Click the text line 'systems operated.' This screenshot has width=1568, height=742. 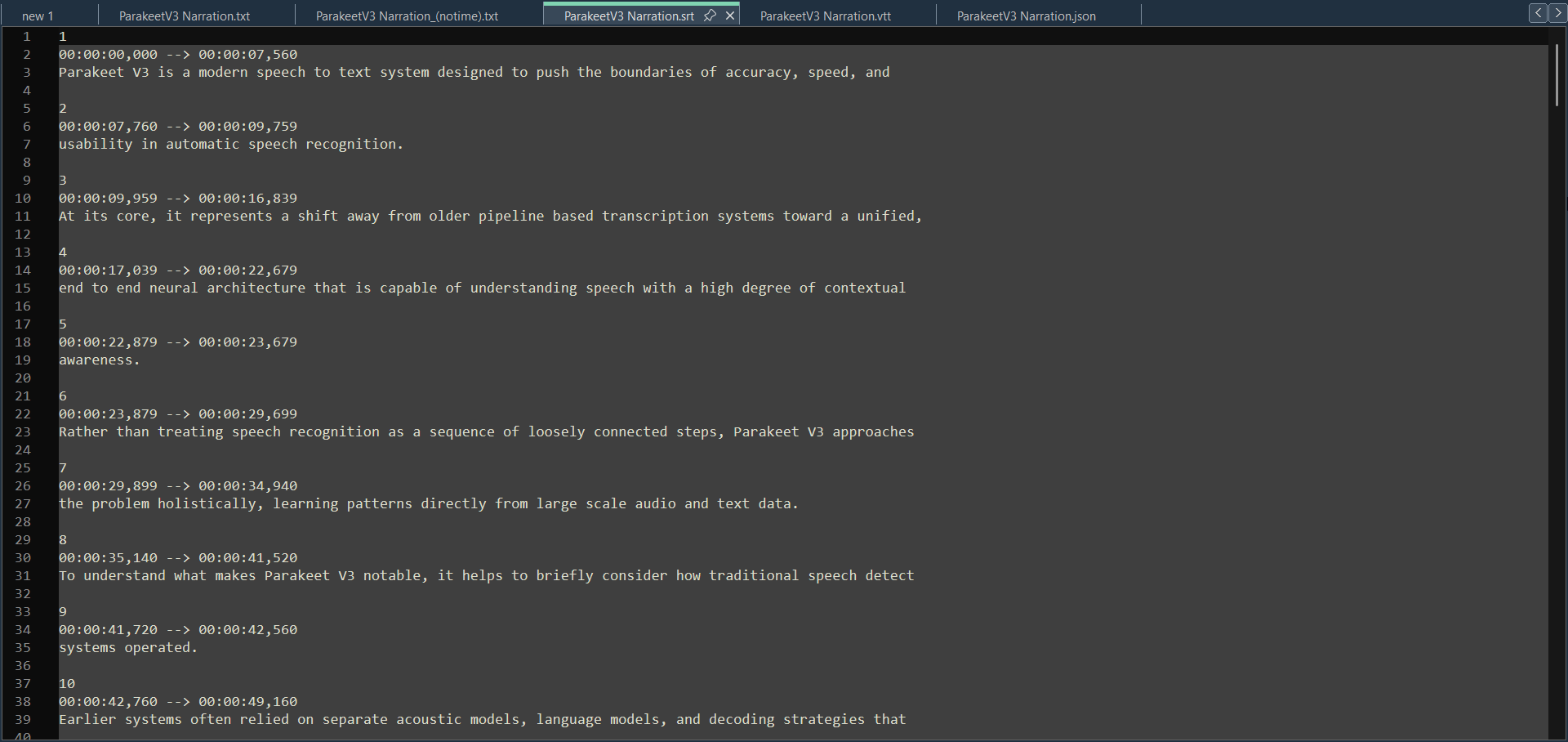click(128, 648)
